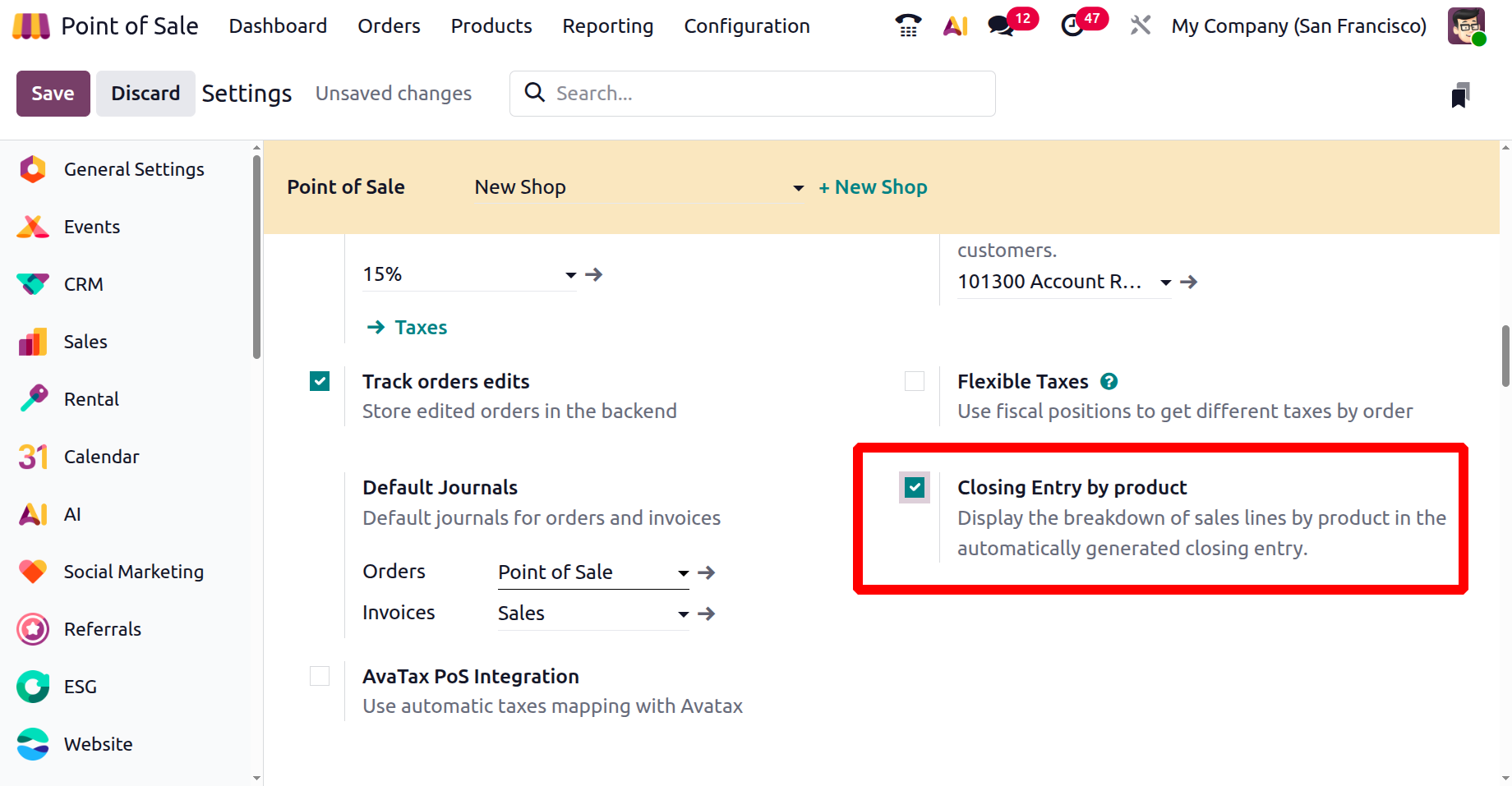Viewport: 1512px width, 786px height.
Task: Follow the Taxes link
Action: pos(420,328)
